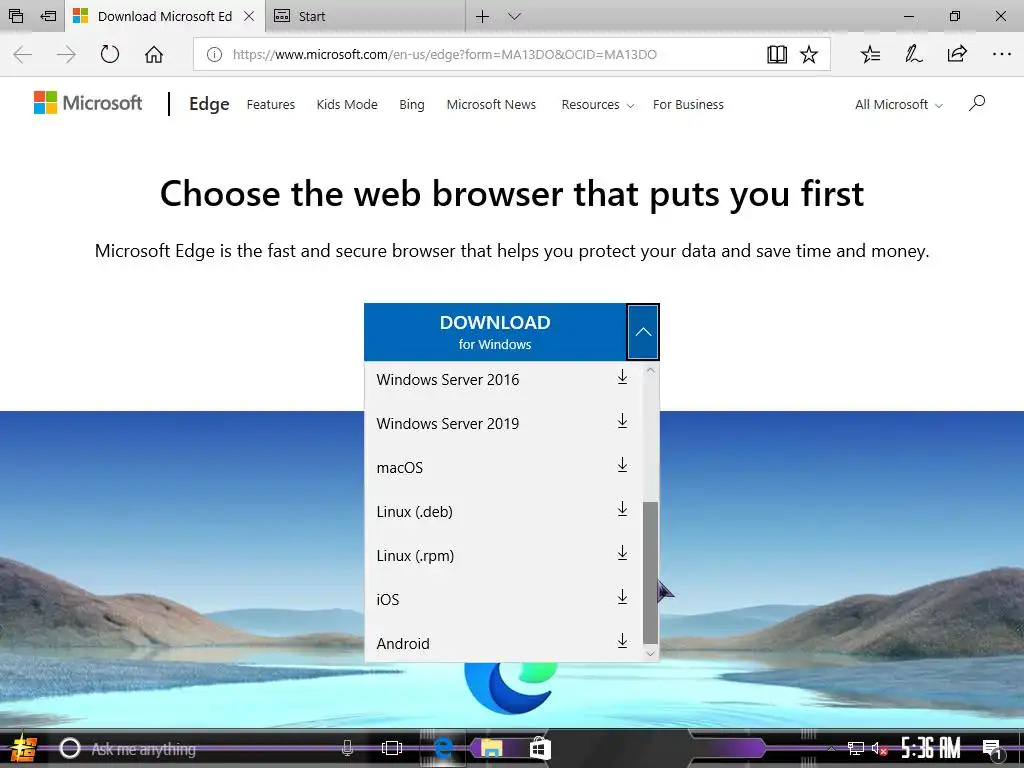Collapse the download platform list chevron

(643, 332)
